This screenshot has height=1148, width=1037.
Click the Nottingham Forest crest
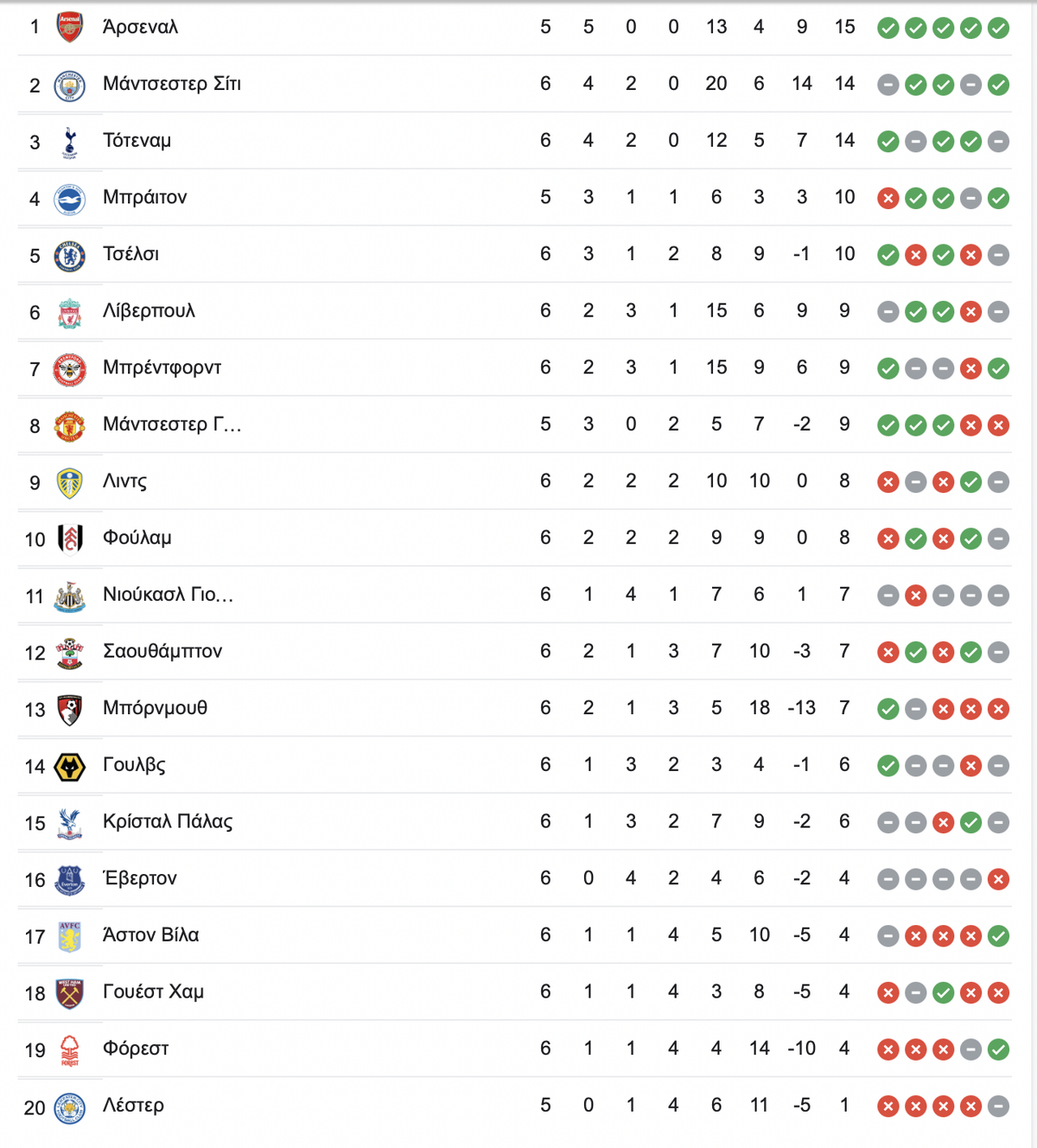(x=69, y=1050)
